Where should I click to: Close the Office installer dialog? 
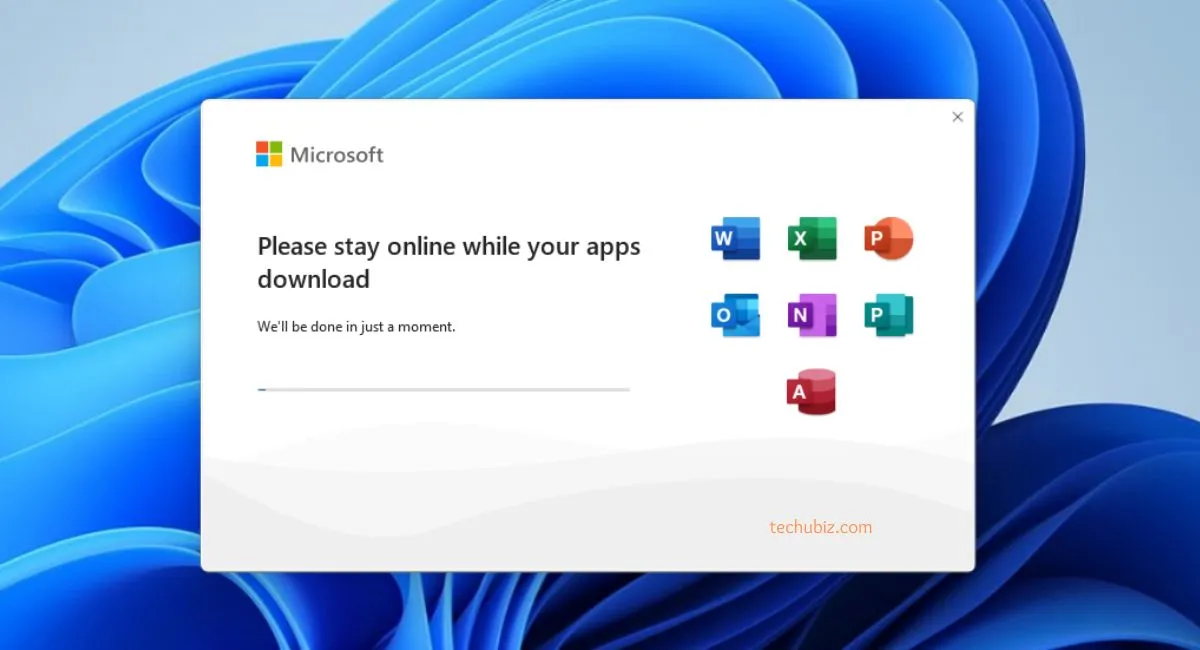click(957, 117)
